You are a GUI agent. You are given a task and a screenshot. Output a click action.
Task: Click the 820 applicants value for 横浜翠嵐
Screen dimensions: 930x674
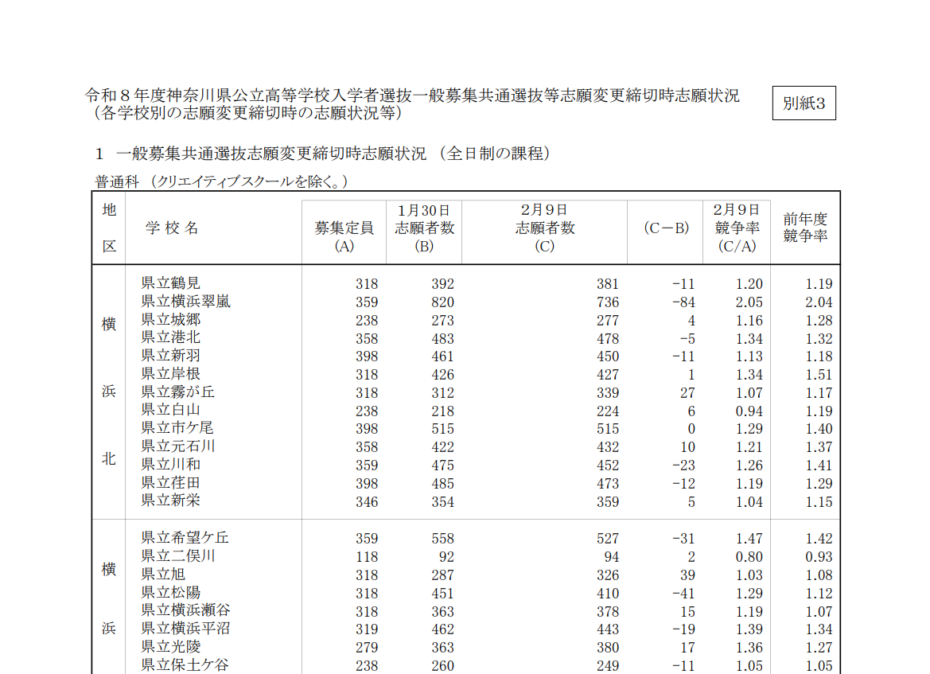pos(442,302)
